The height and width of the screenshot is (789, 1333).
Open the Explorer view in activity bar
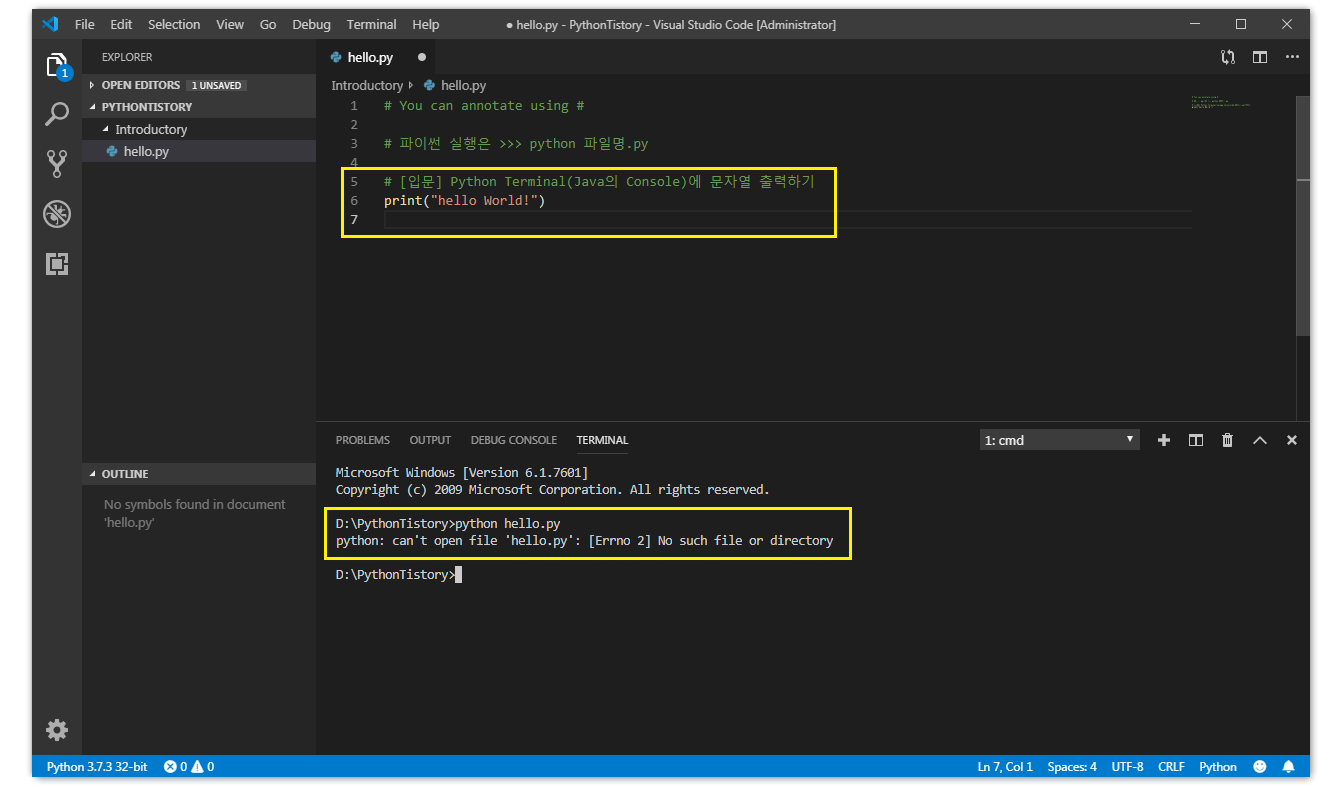[57, 66]
